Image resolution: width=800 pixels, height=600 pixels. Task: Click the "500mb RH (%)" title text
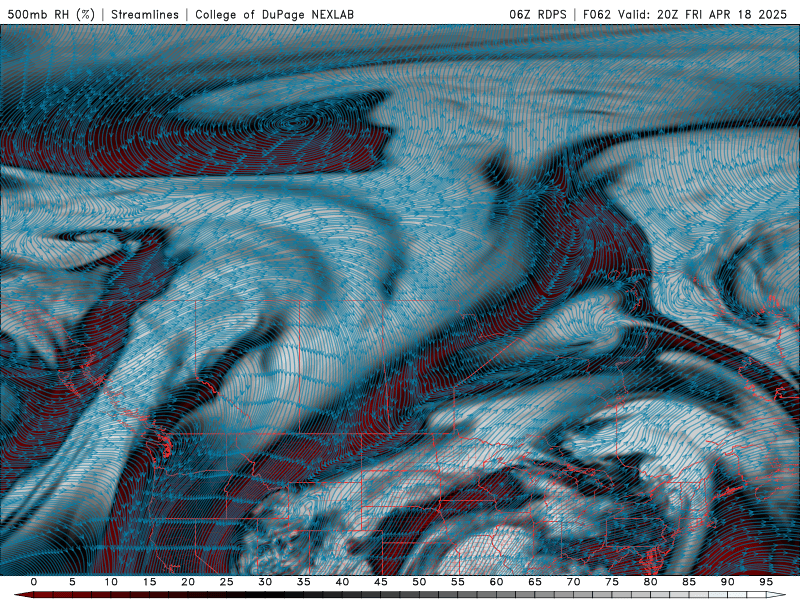pos(52,14)
